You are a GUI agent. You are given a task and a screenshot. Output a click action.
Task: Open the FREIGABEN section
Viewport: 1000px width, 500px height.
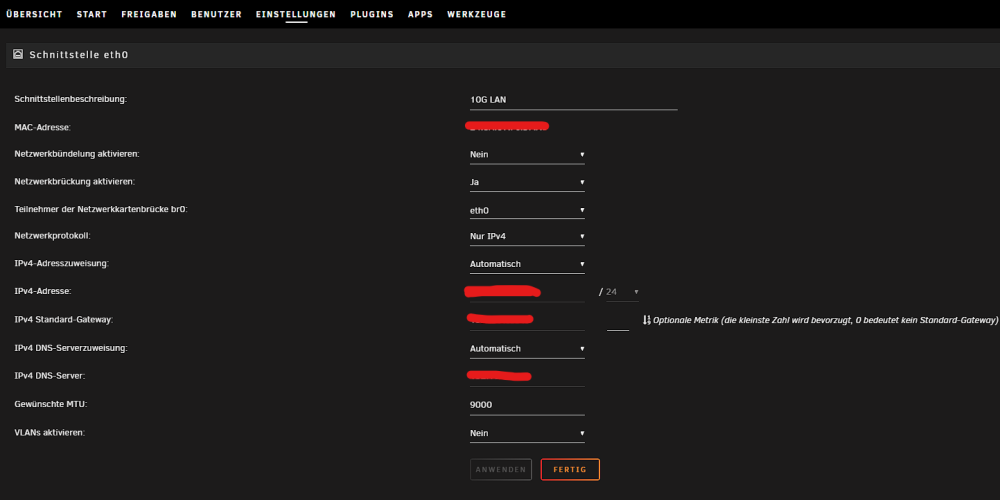pyautogui.click(x=149, y=14)
